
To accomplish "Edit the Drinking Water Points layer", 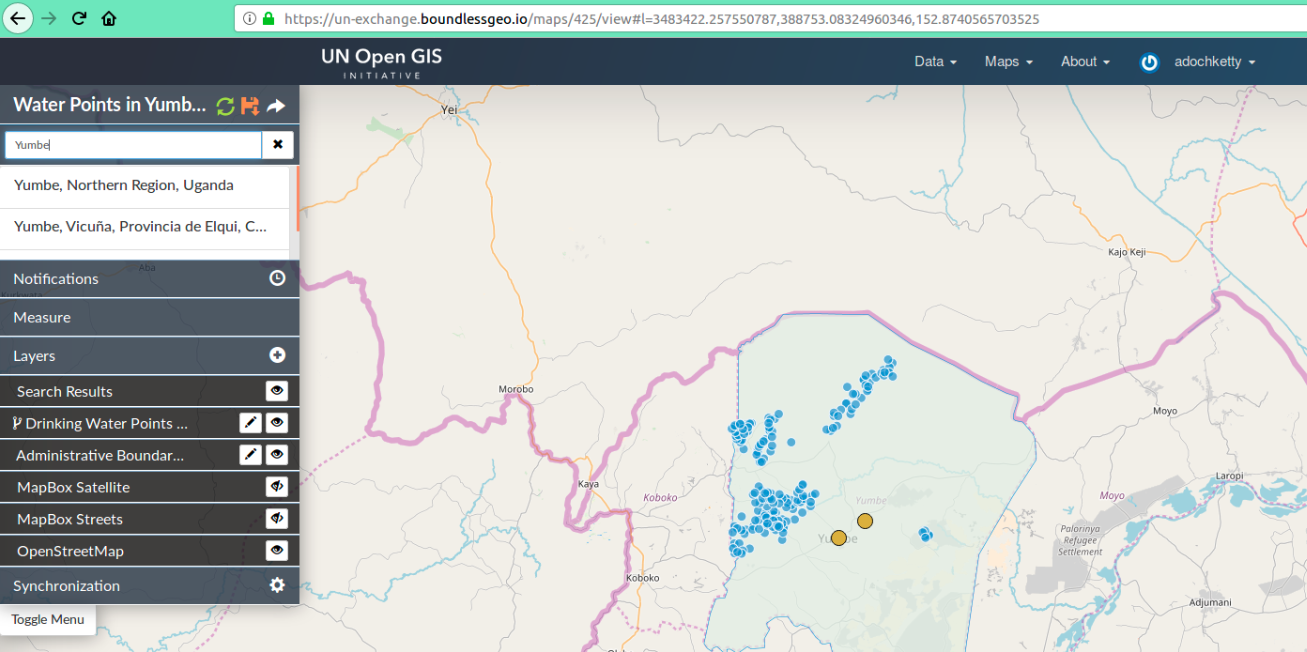I will pyautogui.click(x=251, y=424).
